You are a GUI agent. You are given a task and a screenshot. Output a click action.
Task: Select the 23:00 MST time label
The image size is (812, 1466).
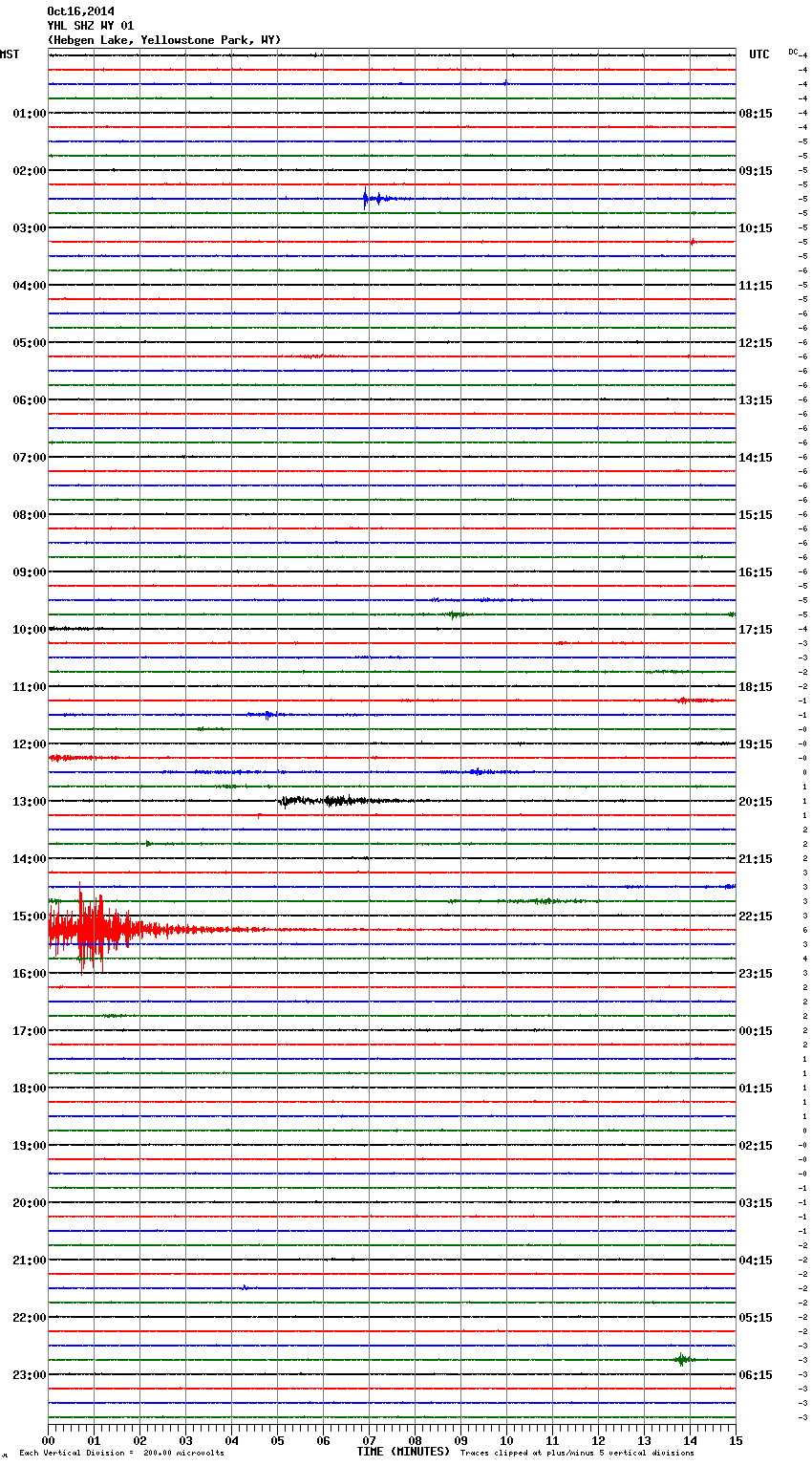tap(29, 1375)
